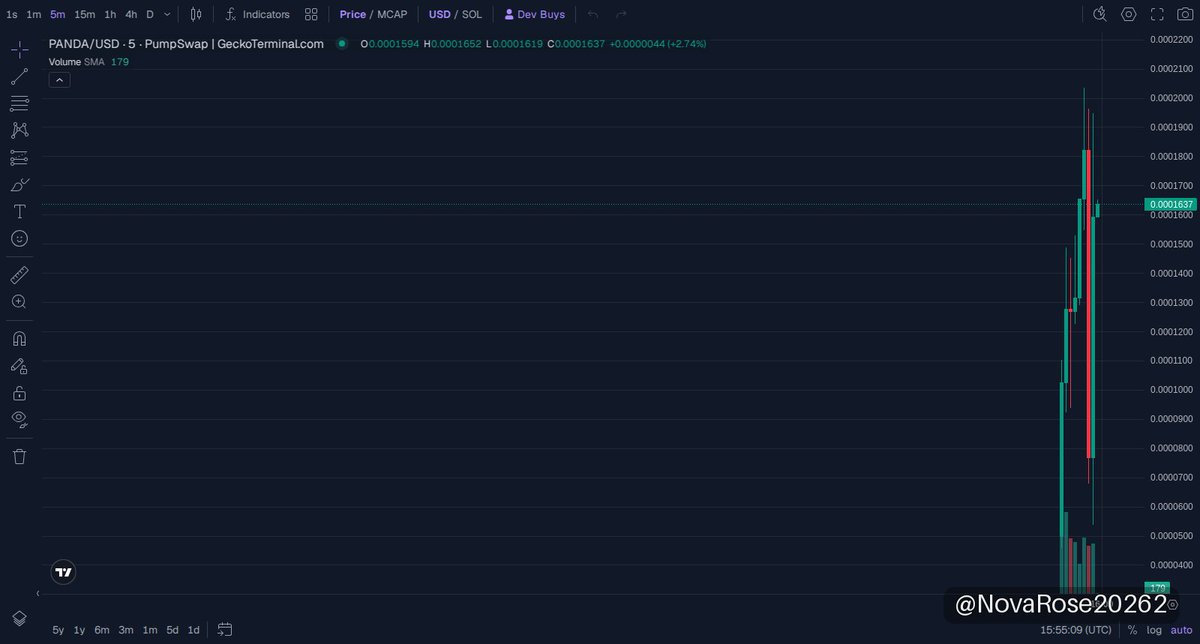Select the chart patterns tool
The width and height of the screenshot is (1200, 644).
coord(20,130)
